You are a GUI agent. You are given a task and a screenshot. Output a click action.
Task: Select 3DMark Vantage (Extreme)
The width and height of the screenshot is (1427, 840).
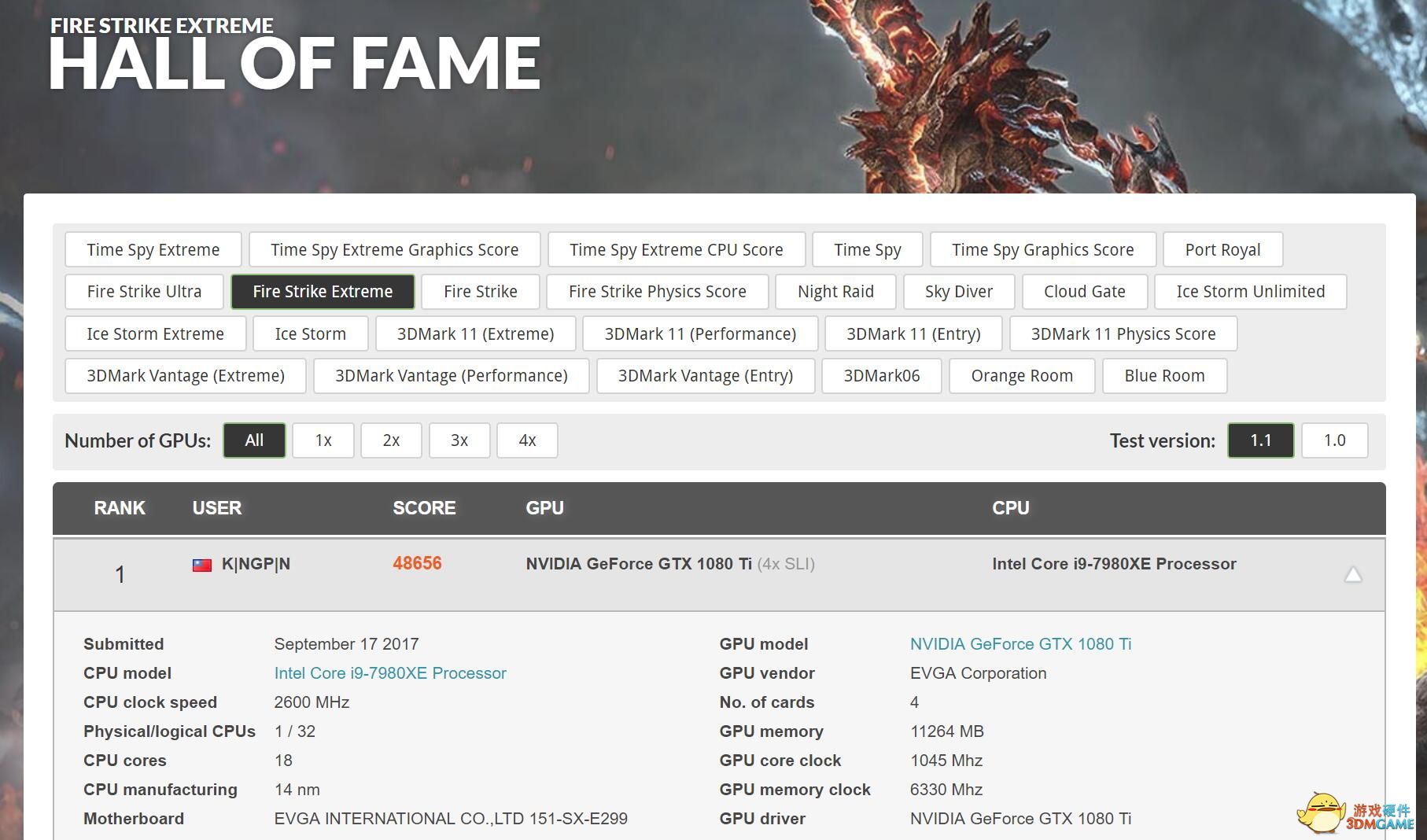tap(186, 375)
